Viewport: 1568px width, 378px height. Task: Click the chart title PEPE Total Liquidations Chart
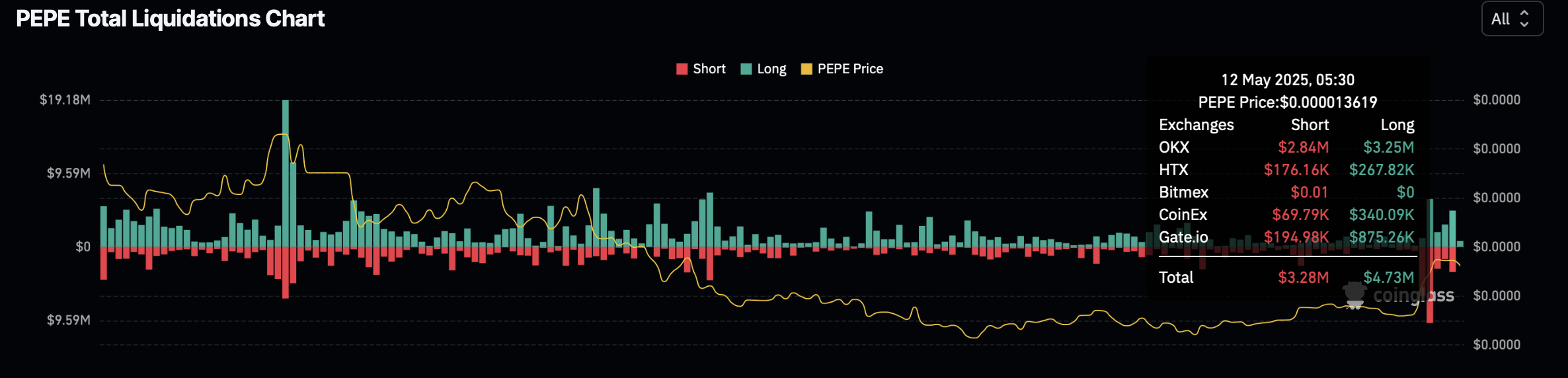(170, 19)
